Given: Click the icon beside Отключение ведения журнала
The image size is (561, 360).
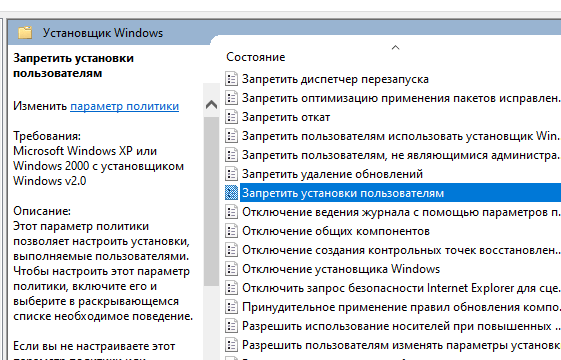Looking at the screenshot, I should tap(231, 211).
